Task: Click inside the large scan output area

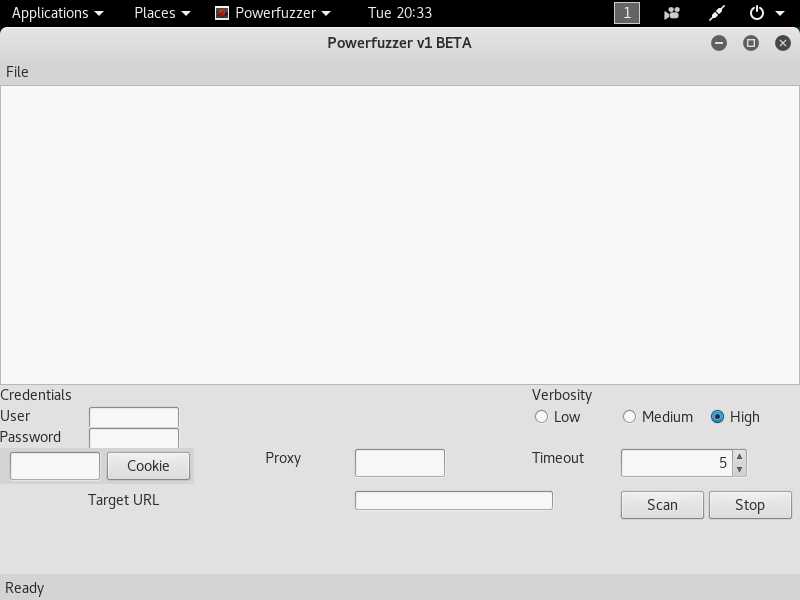Action: click(x=399, y=235)
